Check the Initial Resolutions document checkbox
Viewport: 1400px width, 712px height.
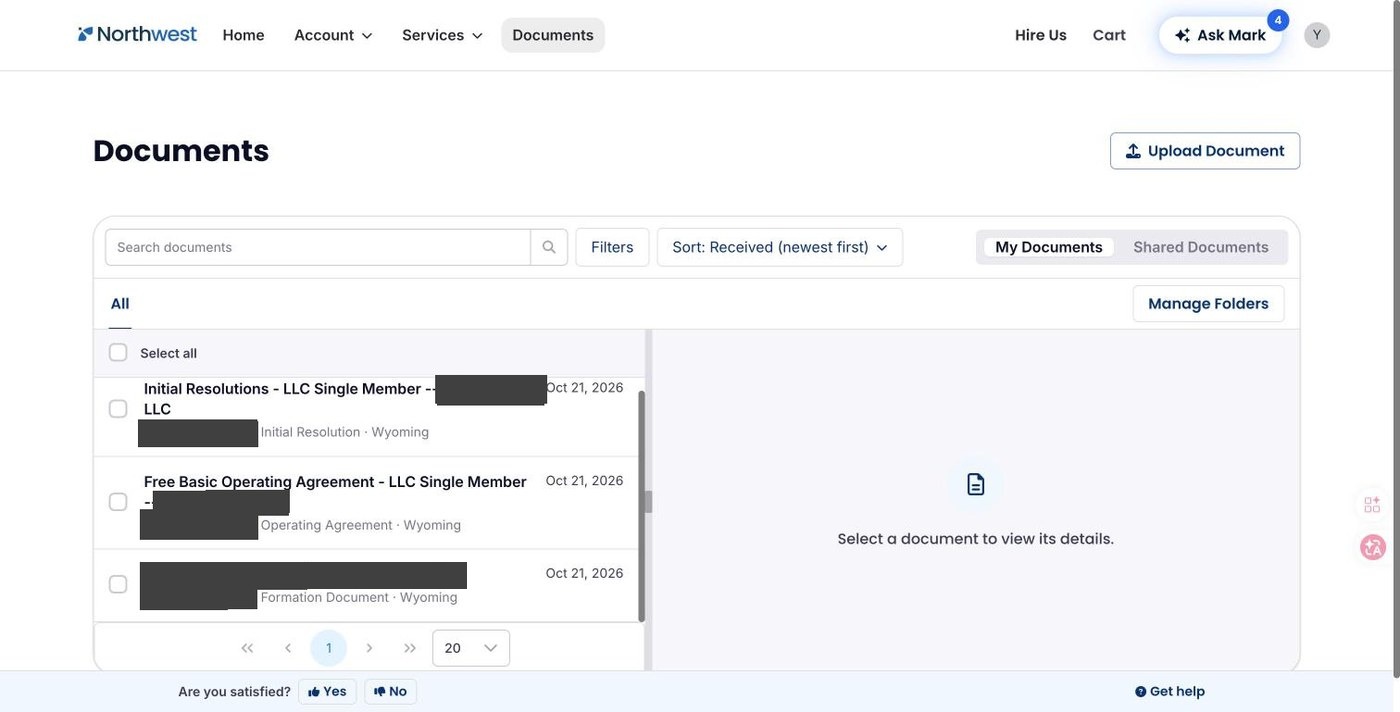118,408
